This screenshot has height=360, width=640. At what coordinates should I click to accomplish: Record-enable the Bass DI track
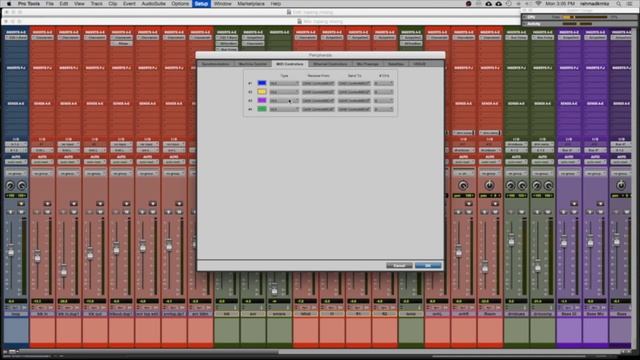click(574, 203)
